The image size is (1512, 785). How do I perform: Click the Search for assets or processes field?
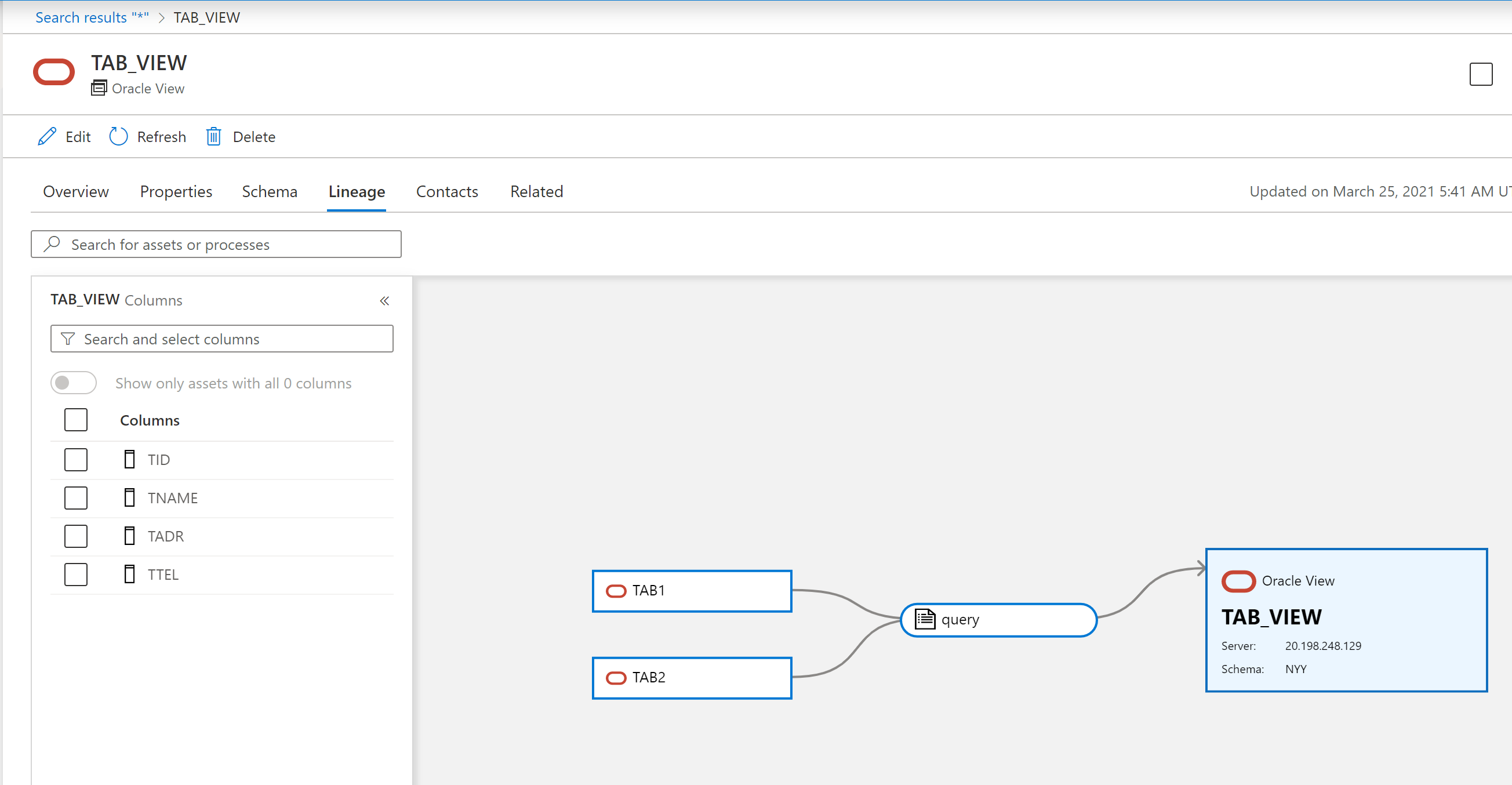216,244
